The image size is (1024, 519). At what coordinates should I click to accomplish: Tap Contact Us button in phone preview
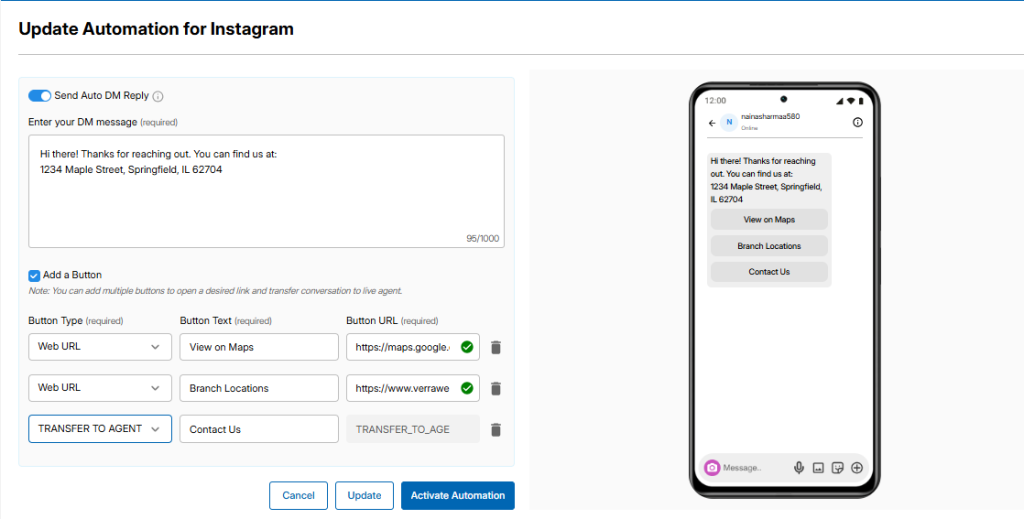click(x=769, y=272)
